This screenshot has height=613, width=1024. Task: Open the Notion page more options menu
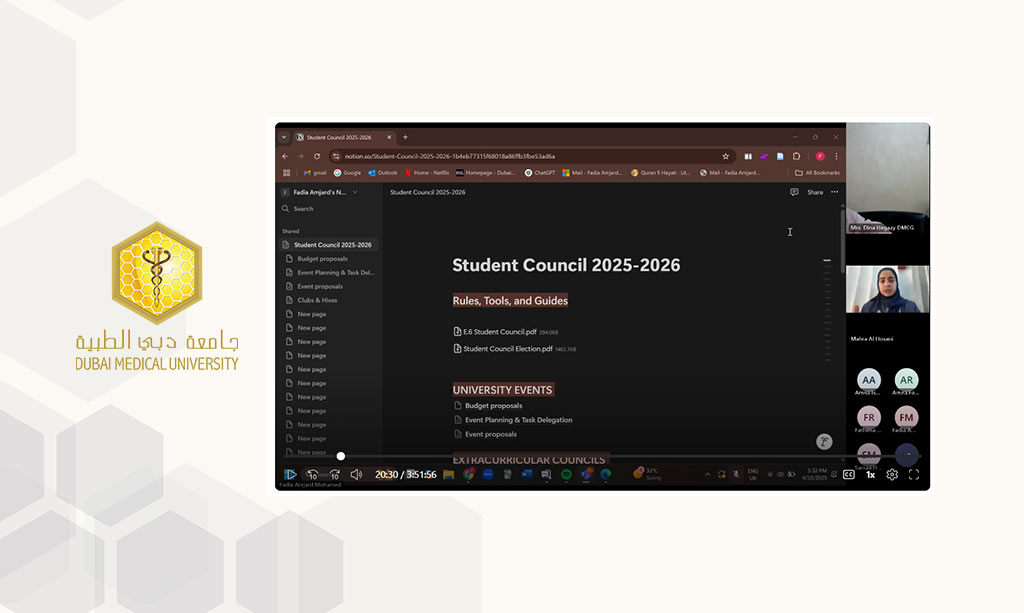pos(835,192)
